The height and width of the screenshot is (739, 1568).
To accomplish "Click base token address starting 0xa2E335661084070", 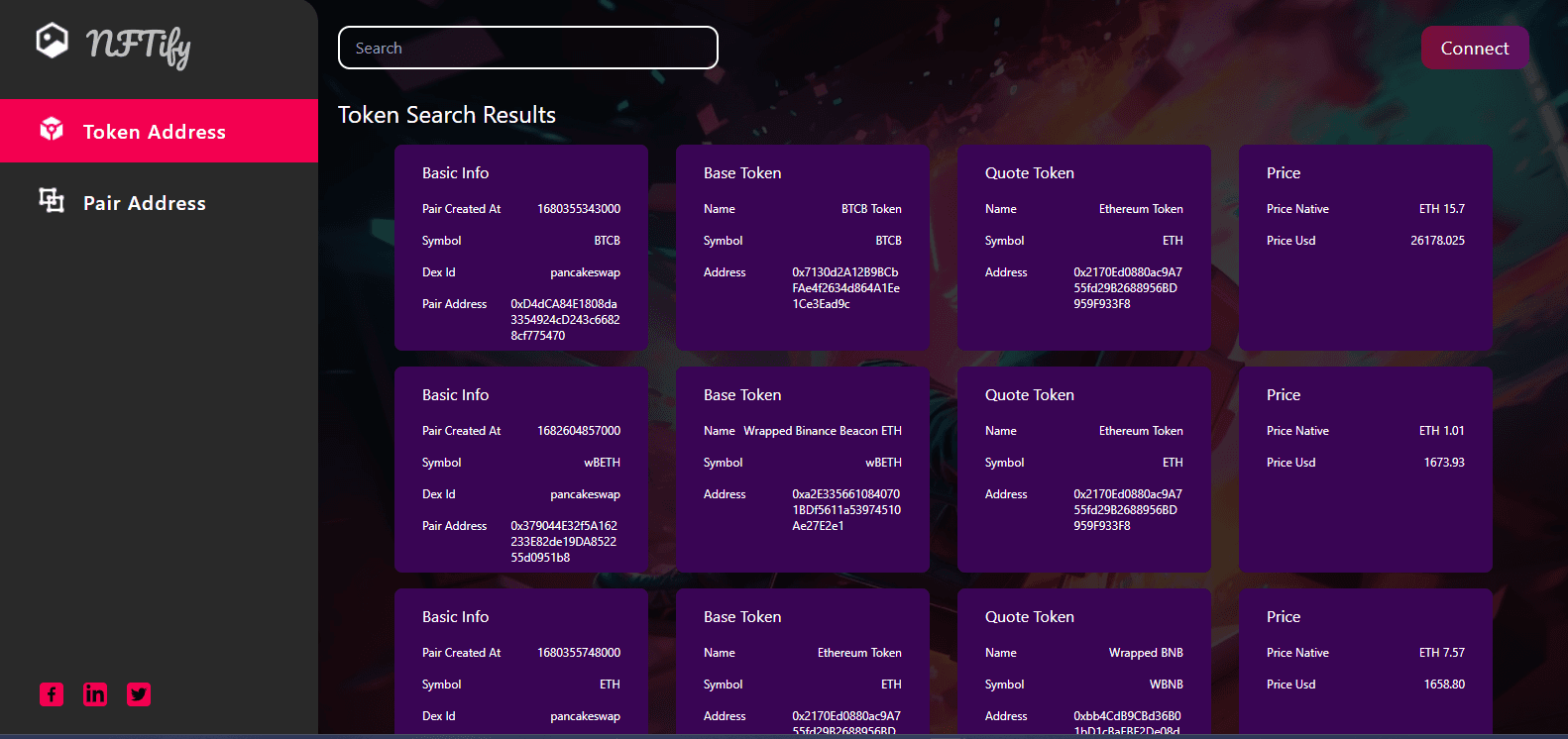I will [x=846, y=510].
